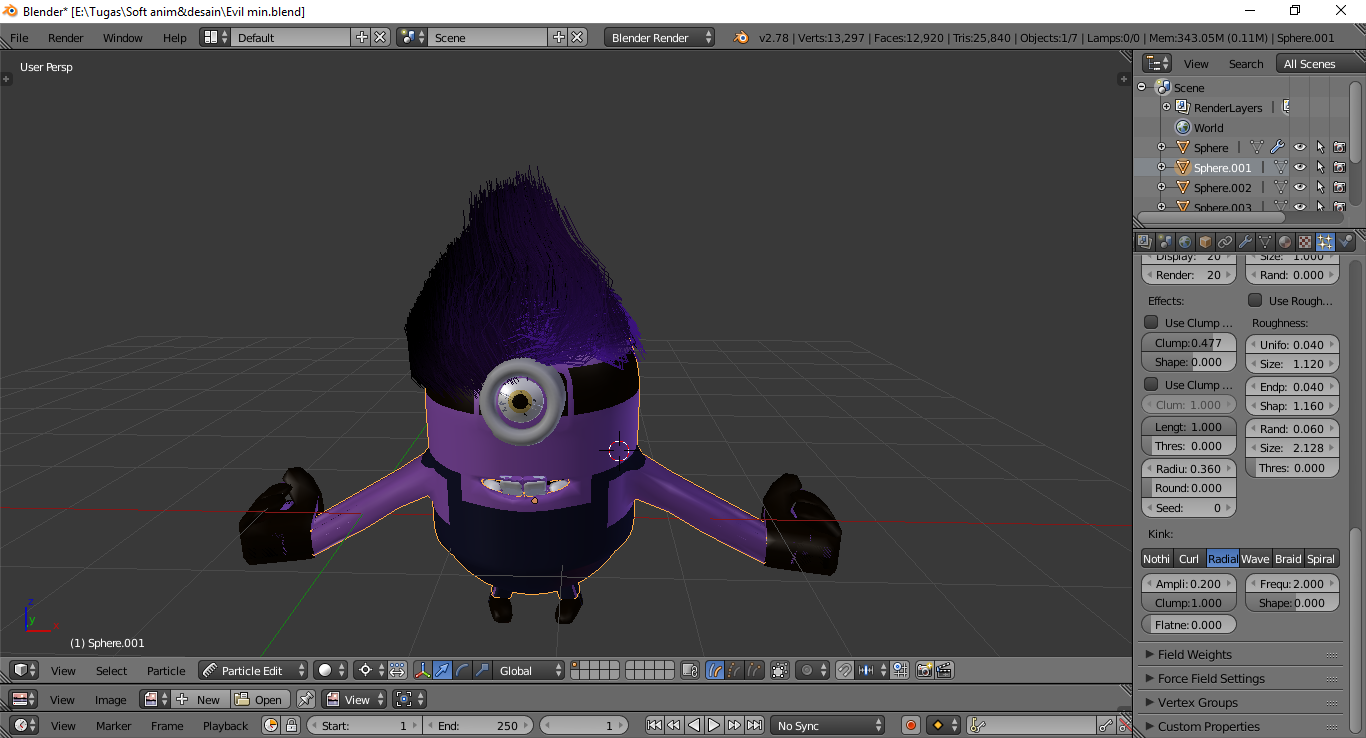Click the Open image button

coord(260,699)
